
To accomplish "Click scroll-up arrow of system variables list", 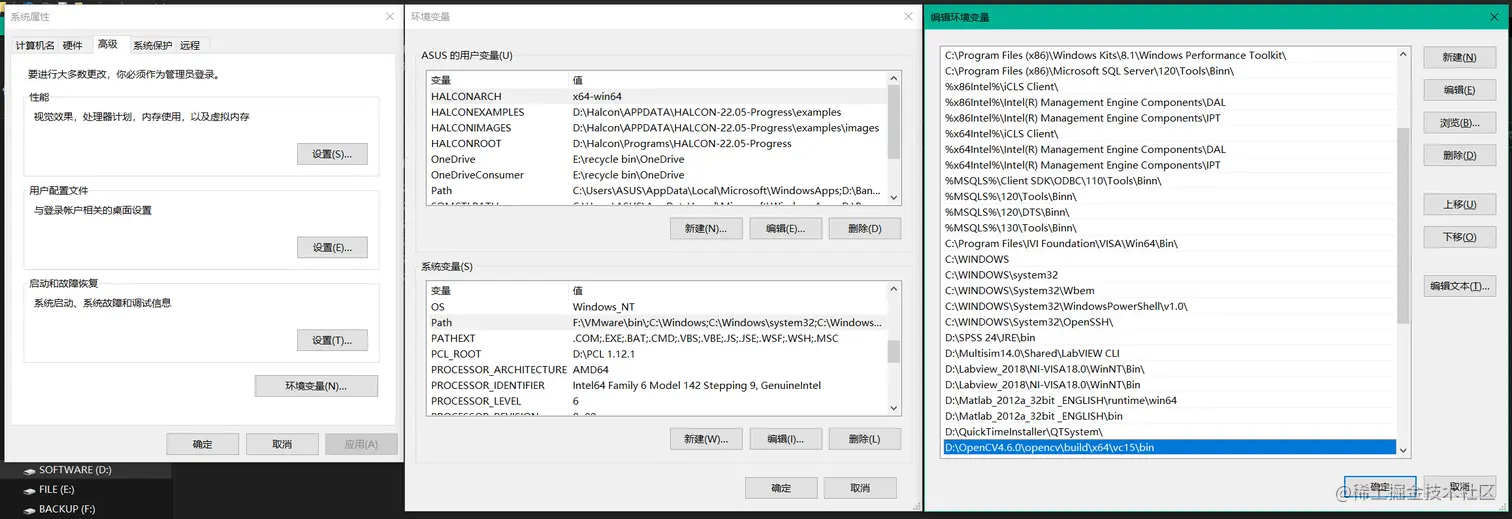I will (x=894, y=289).
